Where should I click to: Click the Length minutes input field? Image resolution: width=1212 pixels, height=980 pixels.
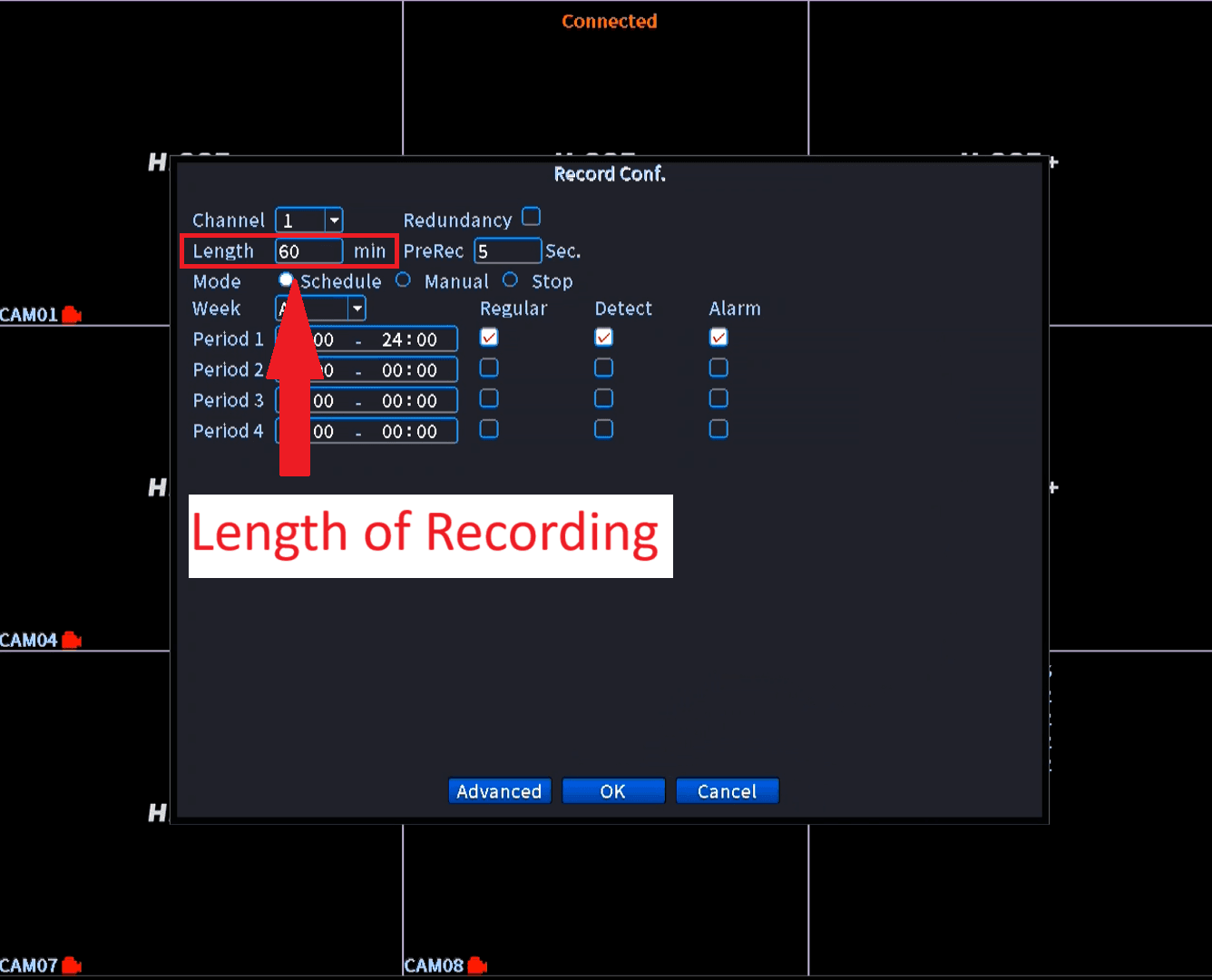(x=309, y=251)
